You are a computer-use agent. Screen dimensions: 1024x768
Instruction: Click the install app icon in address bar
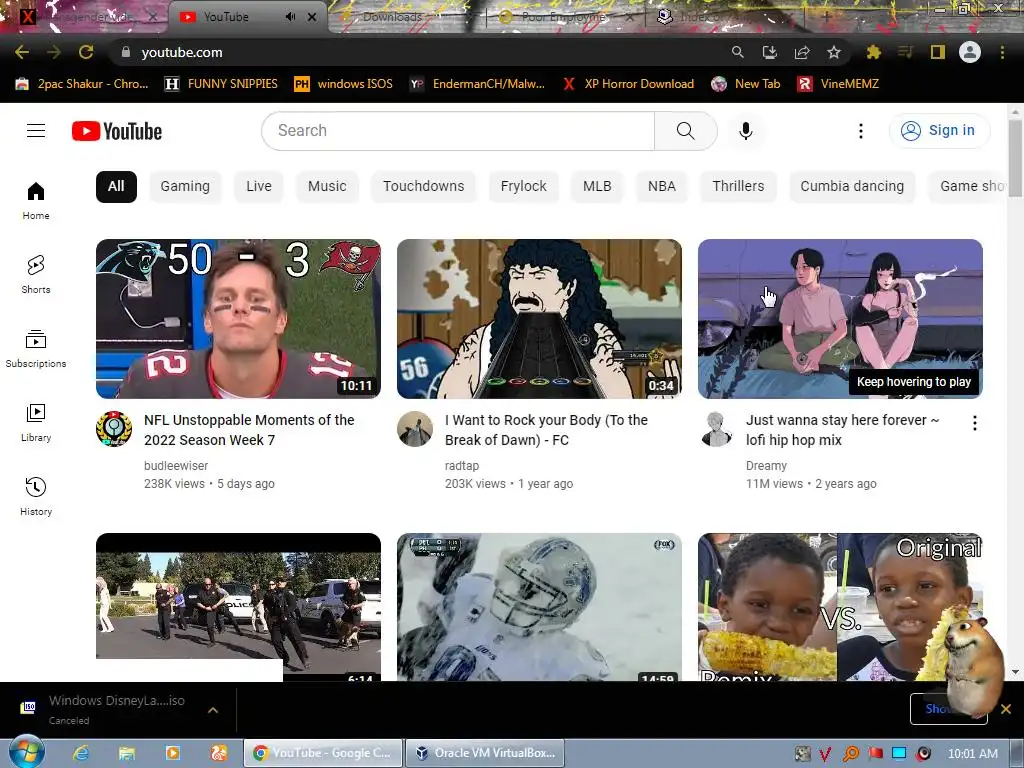769,52
